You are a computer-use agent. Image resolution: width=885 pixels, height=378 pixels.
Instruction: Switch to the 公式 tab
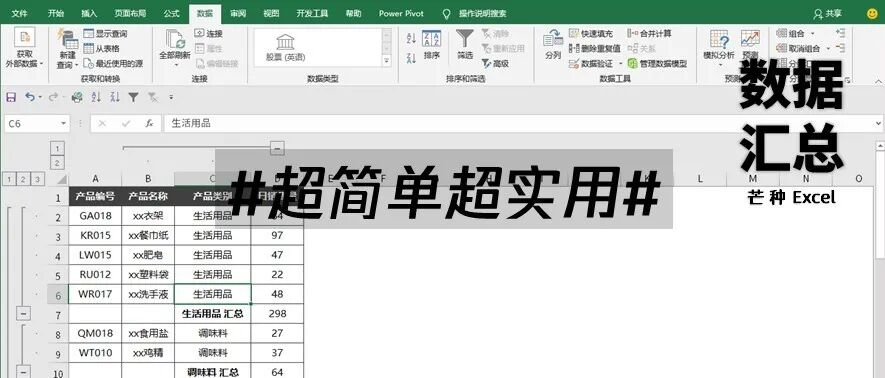[172, 13]
